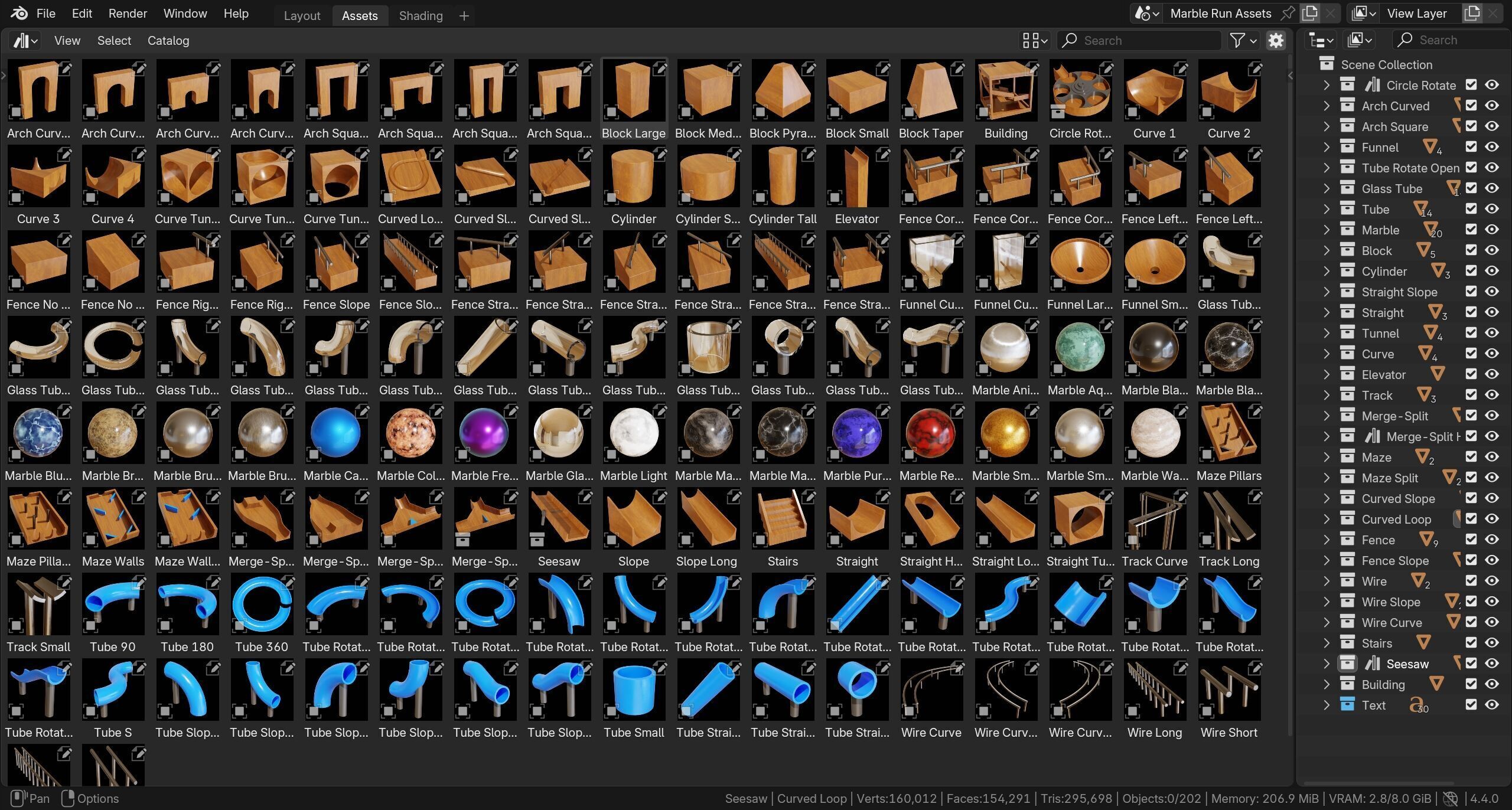Uncheck the Stairs collection checkbox
Viewport: 1512px width, 810px height.
pyautogui.click(x=1471, y=643)
